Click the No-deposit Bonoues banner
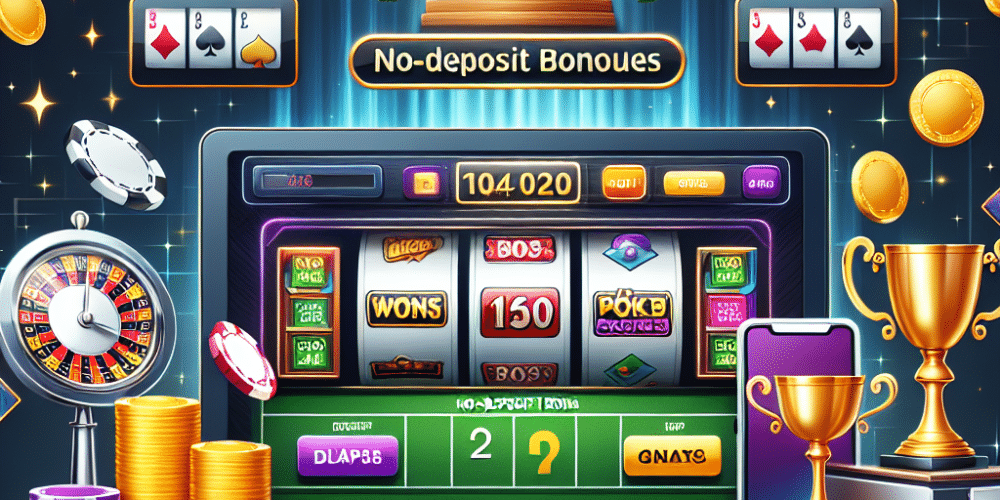This screenshot has width=1000, height=500. coord(517,61)
